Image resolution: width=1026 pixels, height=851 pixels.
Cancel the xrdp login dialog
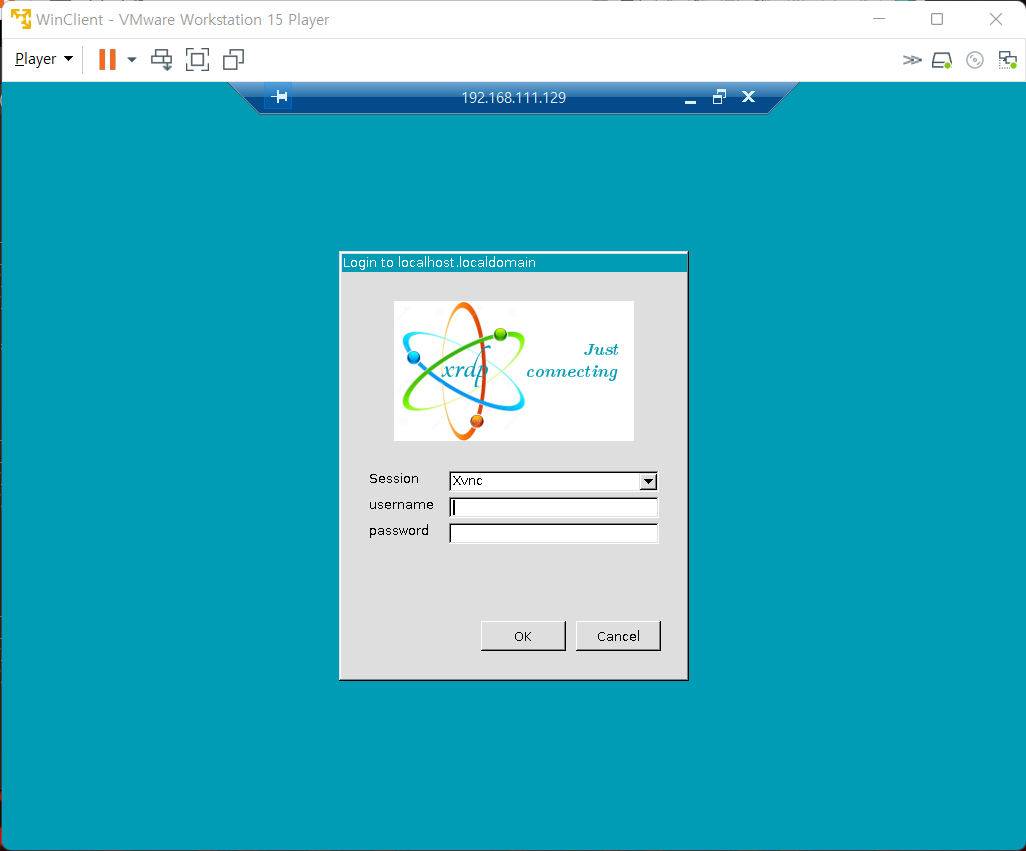[618, 636]
